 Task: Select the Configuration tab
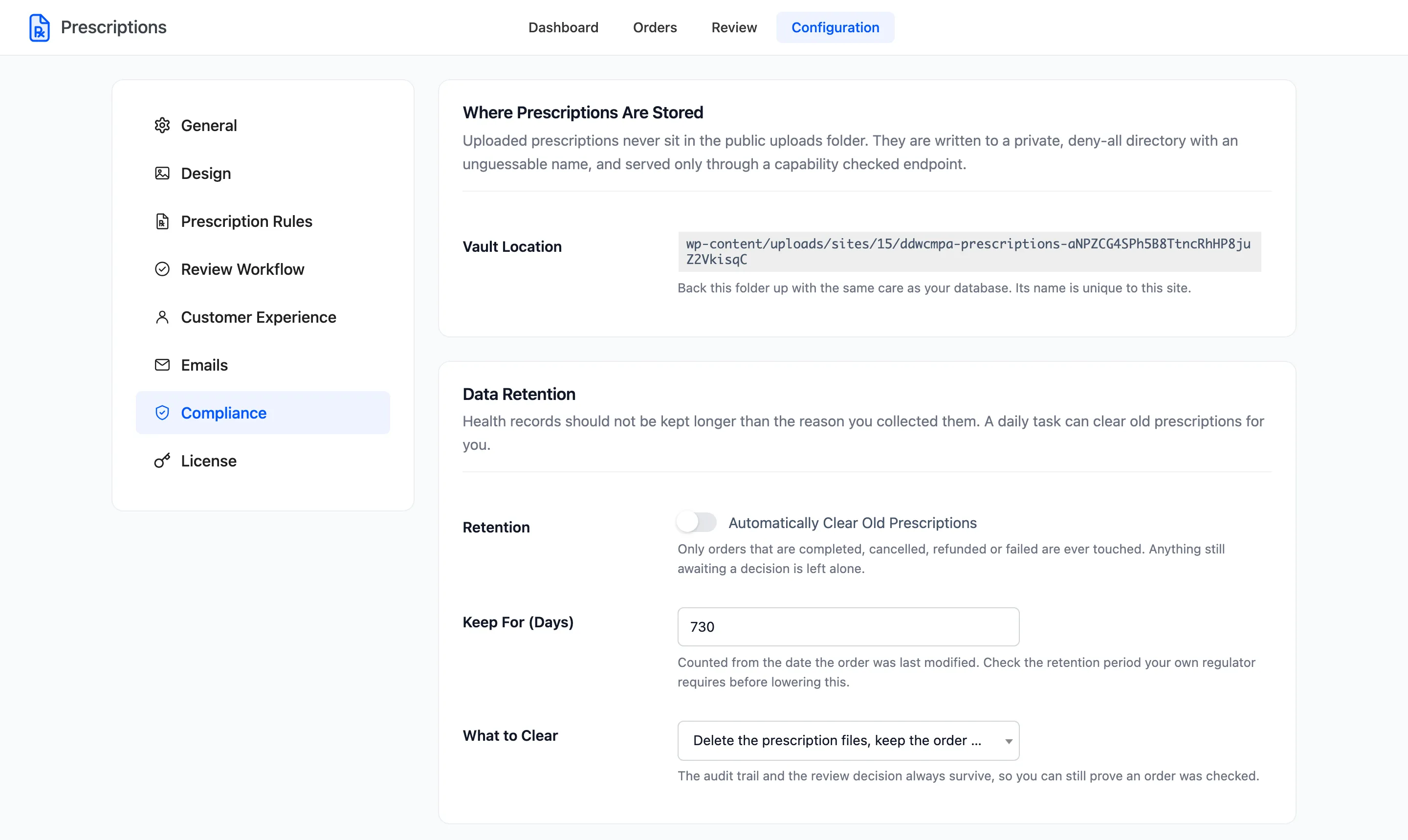tap(836, 27)
